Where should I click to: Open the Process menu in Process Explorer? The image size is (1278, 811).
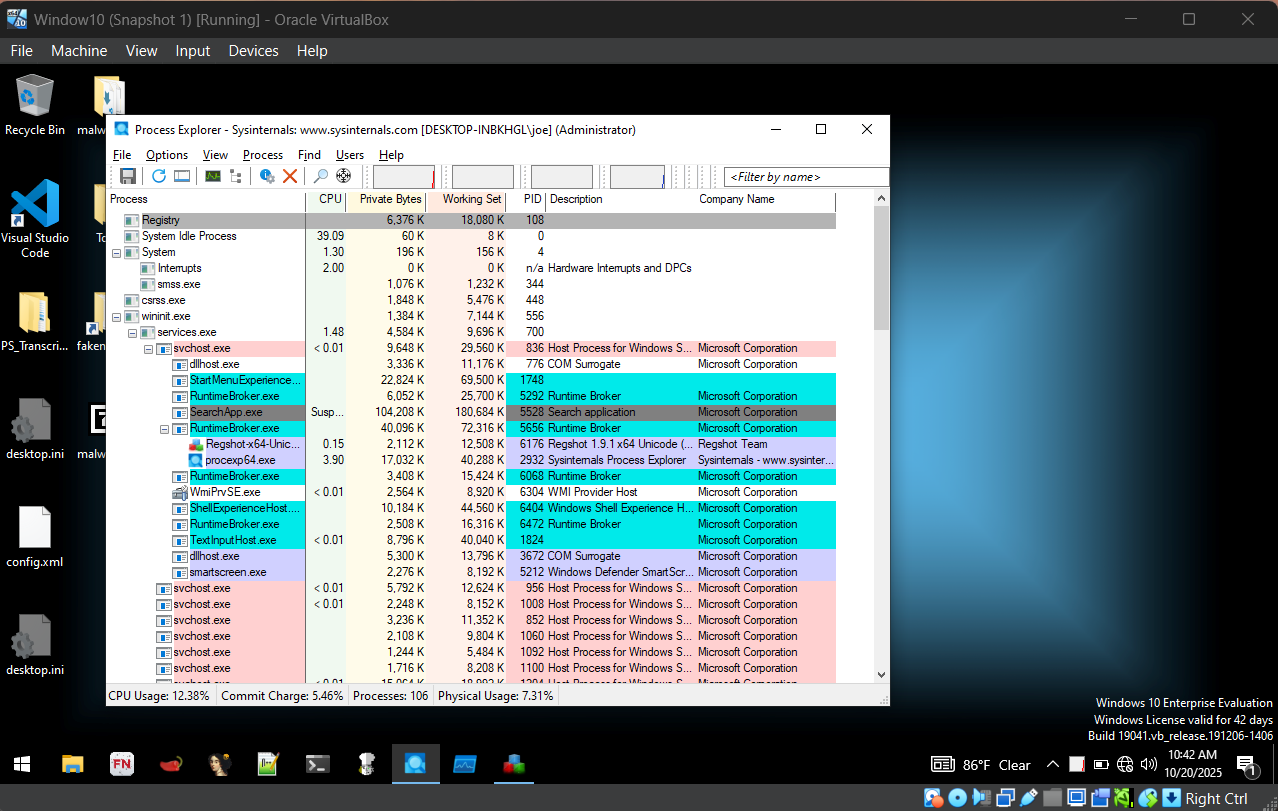click(263, 155)
